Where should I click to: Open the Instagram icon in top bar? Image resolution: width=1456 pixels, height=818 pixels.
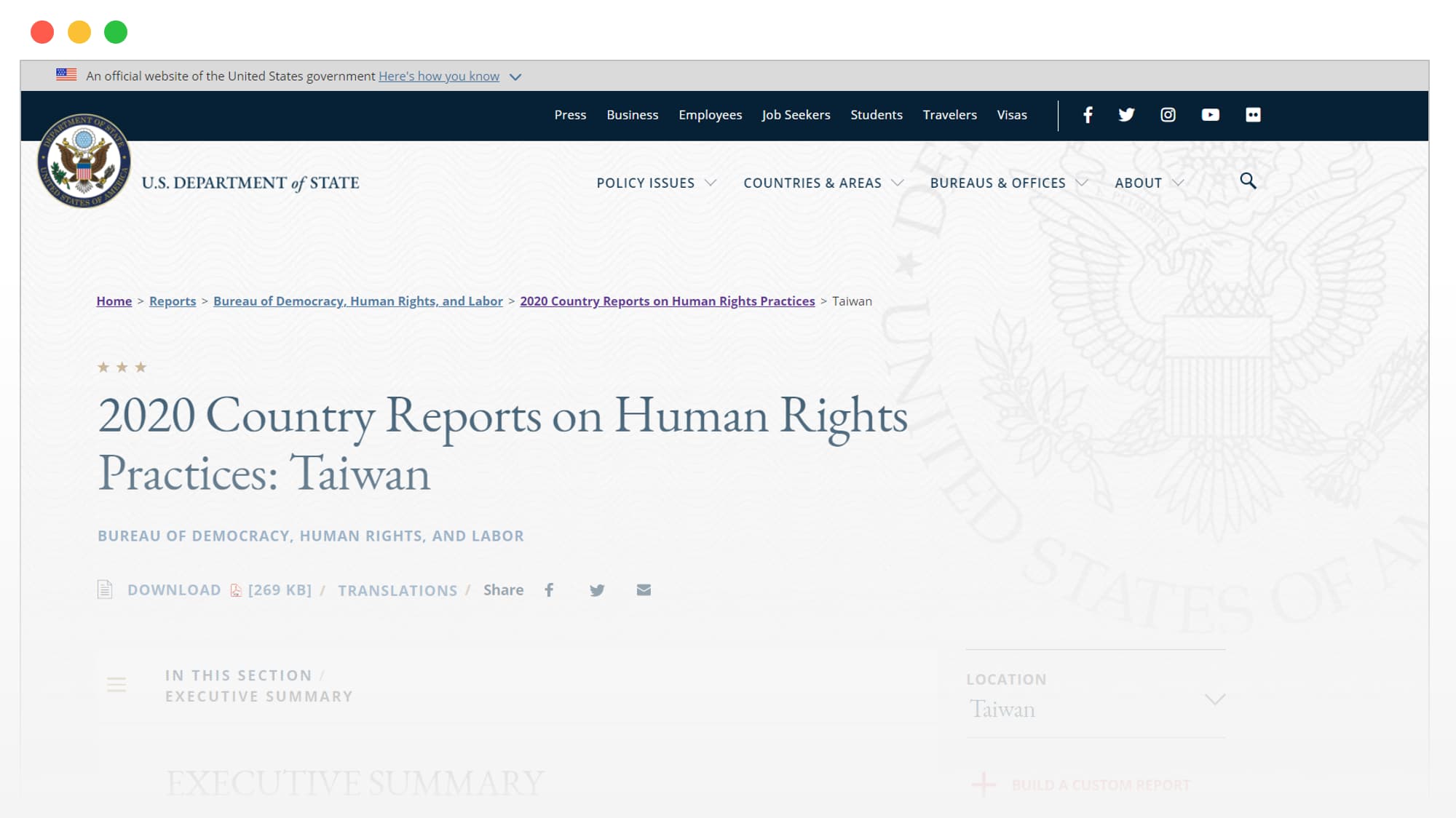pyautogui.click(x=1168, y=115)
